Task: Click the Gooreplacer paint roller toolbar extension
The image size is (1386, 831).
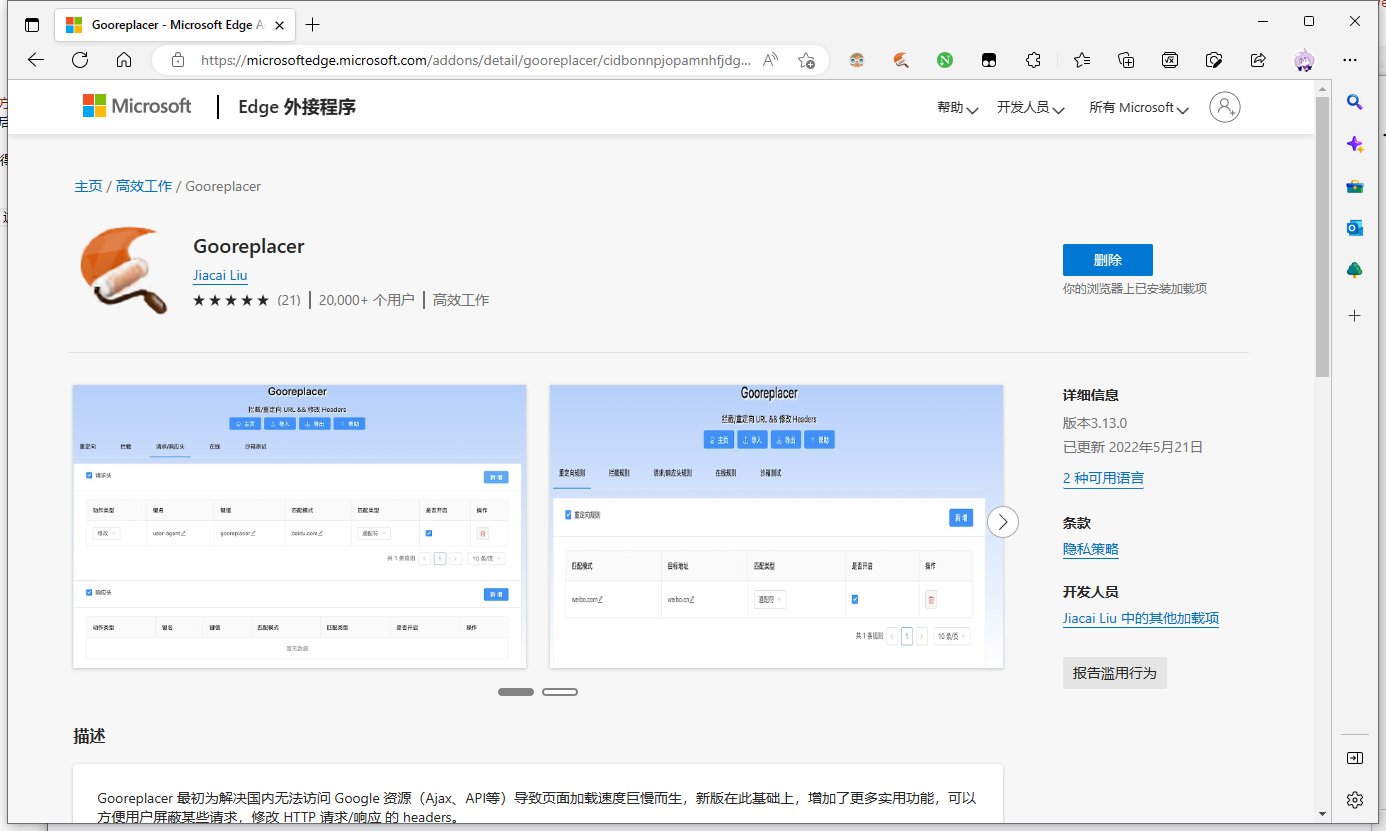Action: tap(901, 60)
